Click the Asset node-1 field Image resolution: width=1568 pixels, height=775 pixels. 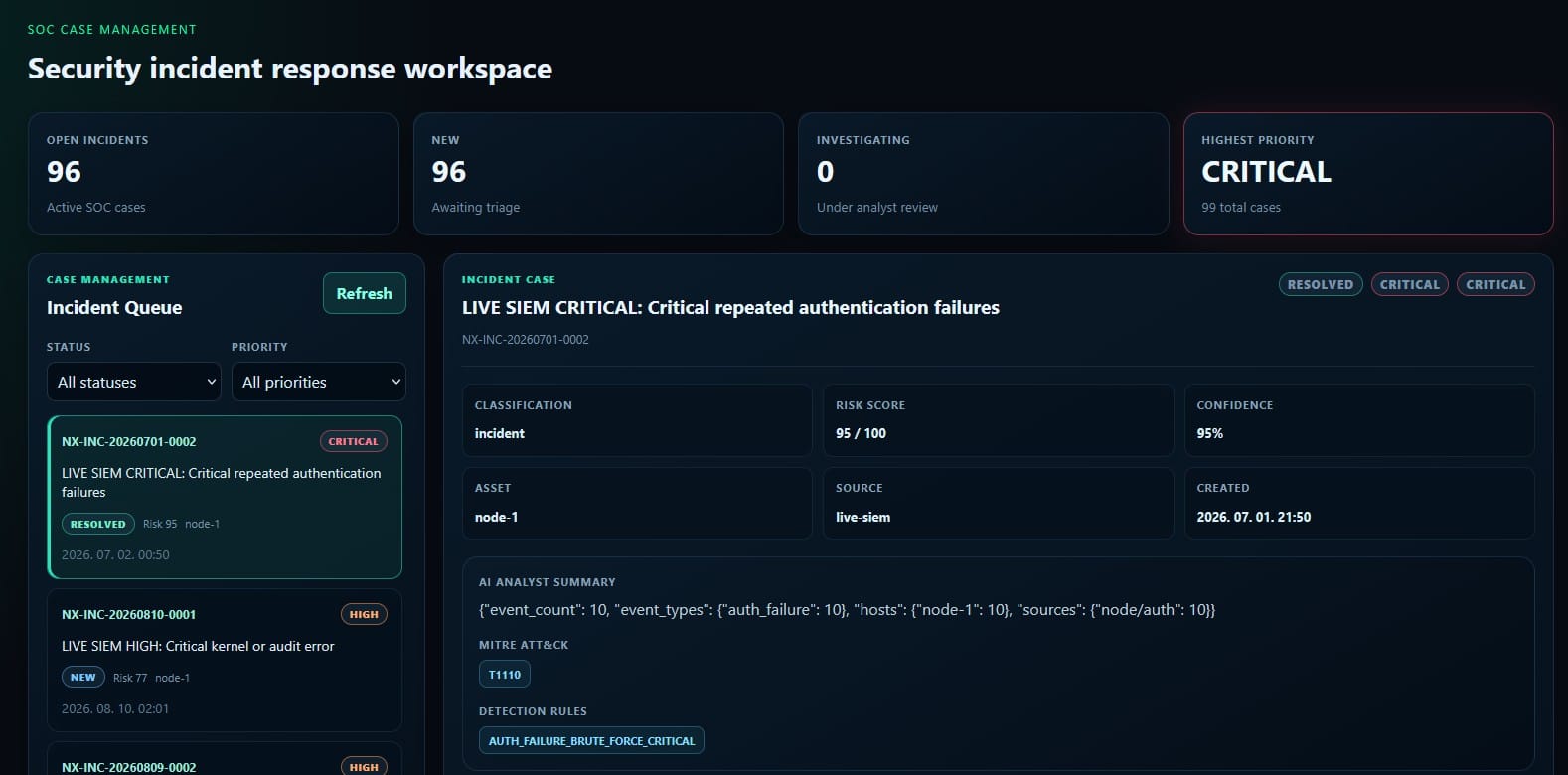coord(637,503)
